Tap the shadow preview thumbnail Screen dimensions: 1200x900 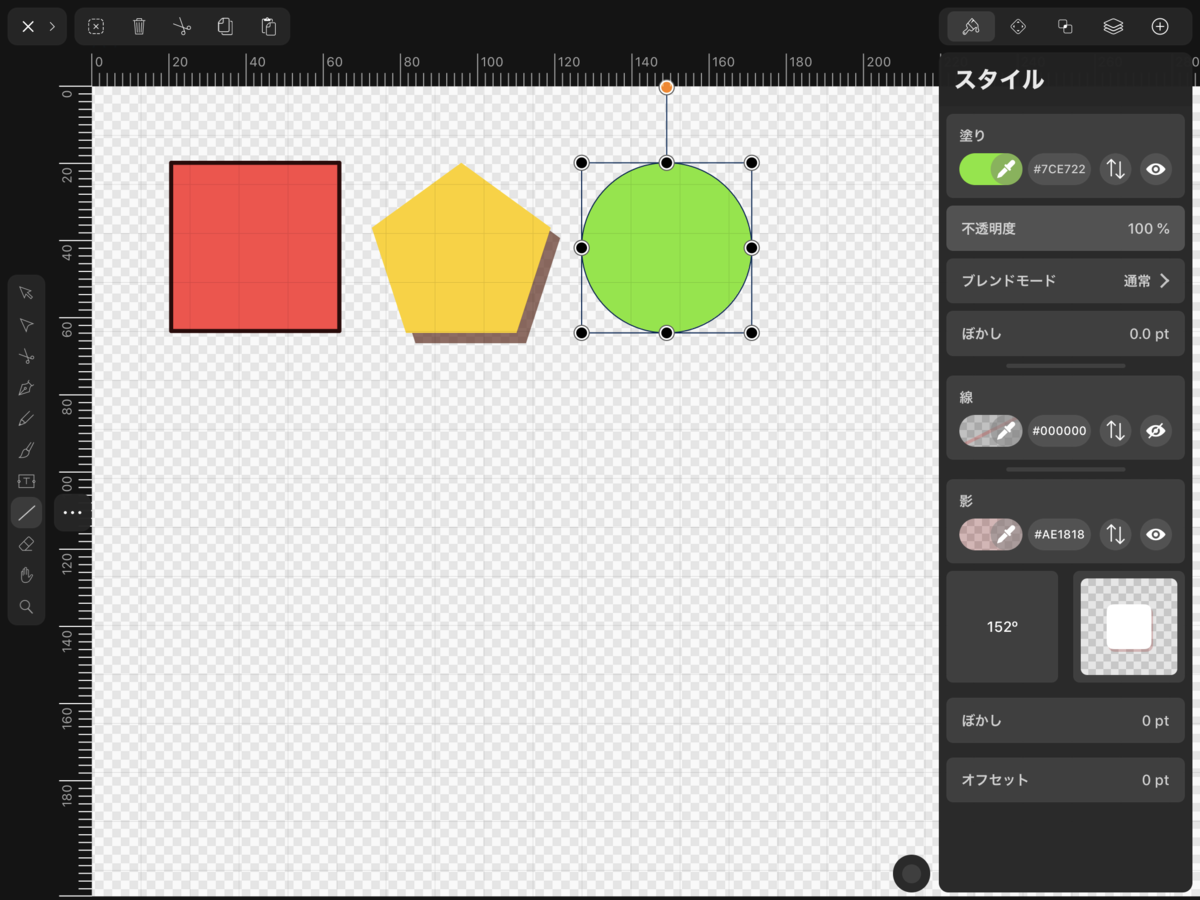tap(1129, 627)
